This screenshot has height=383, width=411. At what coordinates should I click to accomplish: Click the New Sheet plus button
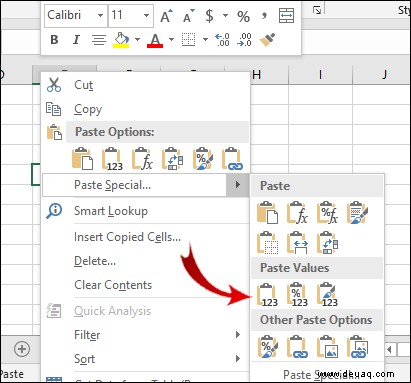22,349
